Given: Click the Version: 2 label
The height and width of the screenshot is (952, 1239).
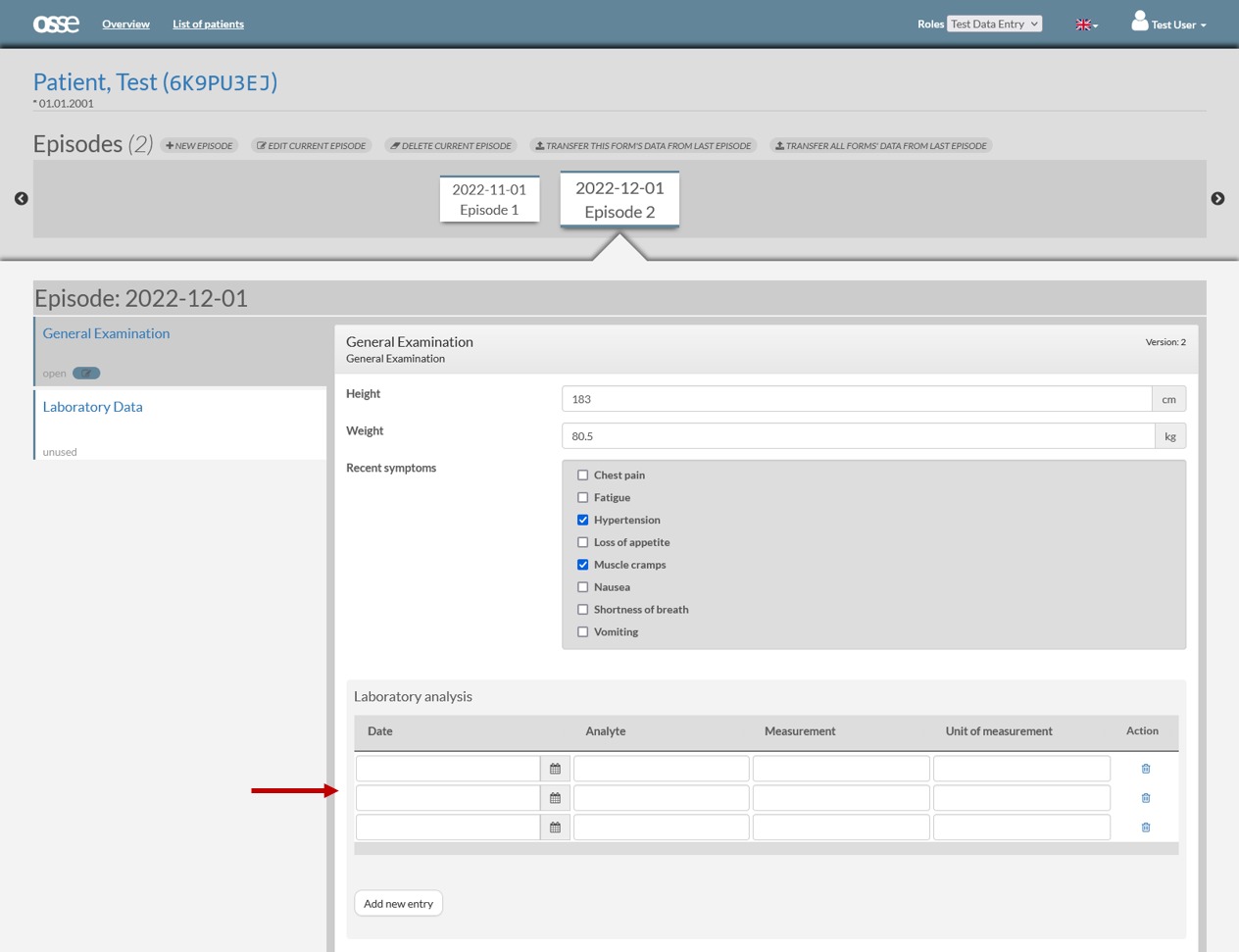Looking at the screenshot, I should coord(1165,342).
